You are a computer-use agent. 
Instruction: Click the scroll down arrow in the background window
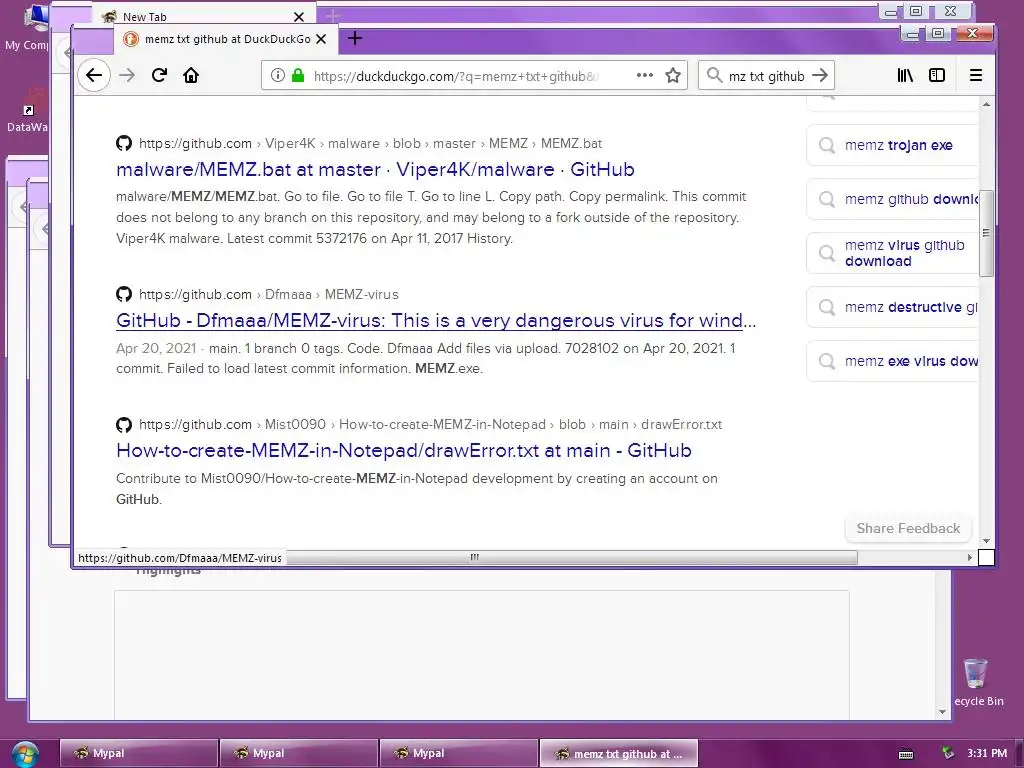coord(942,712)
